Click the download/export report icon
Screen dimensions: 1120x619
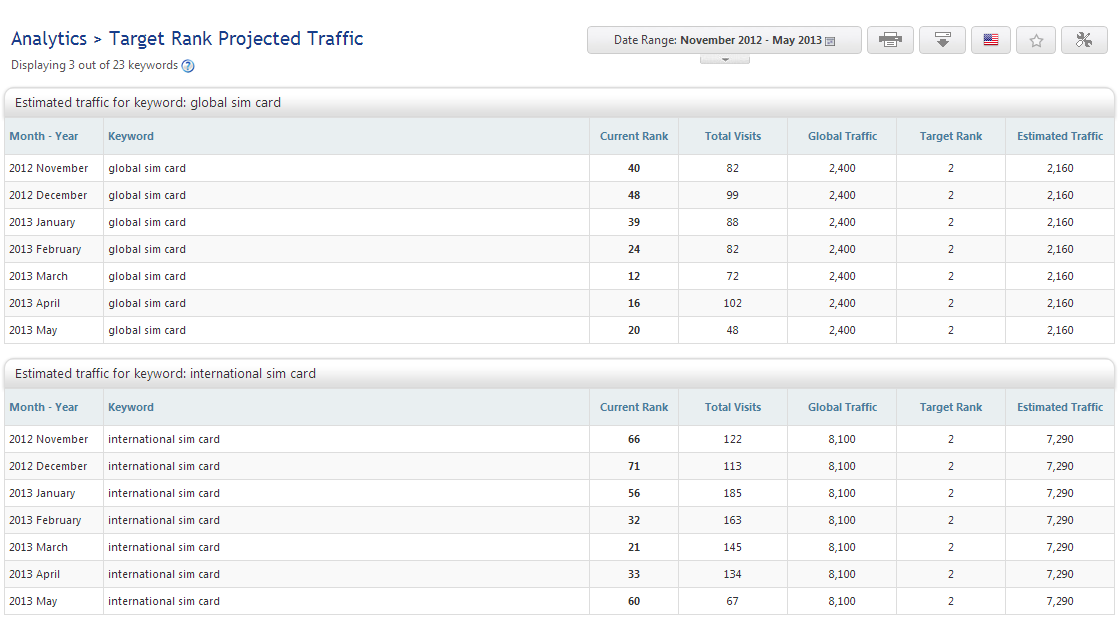click(941, 40)
